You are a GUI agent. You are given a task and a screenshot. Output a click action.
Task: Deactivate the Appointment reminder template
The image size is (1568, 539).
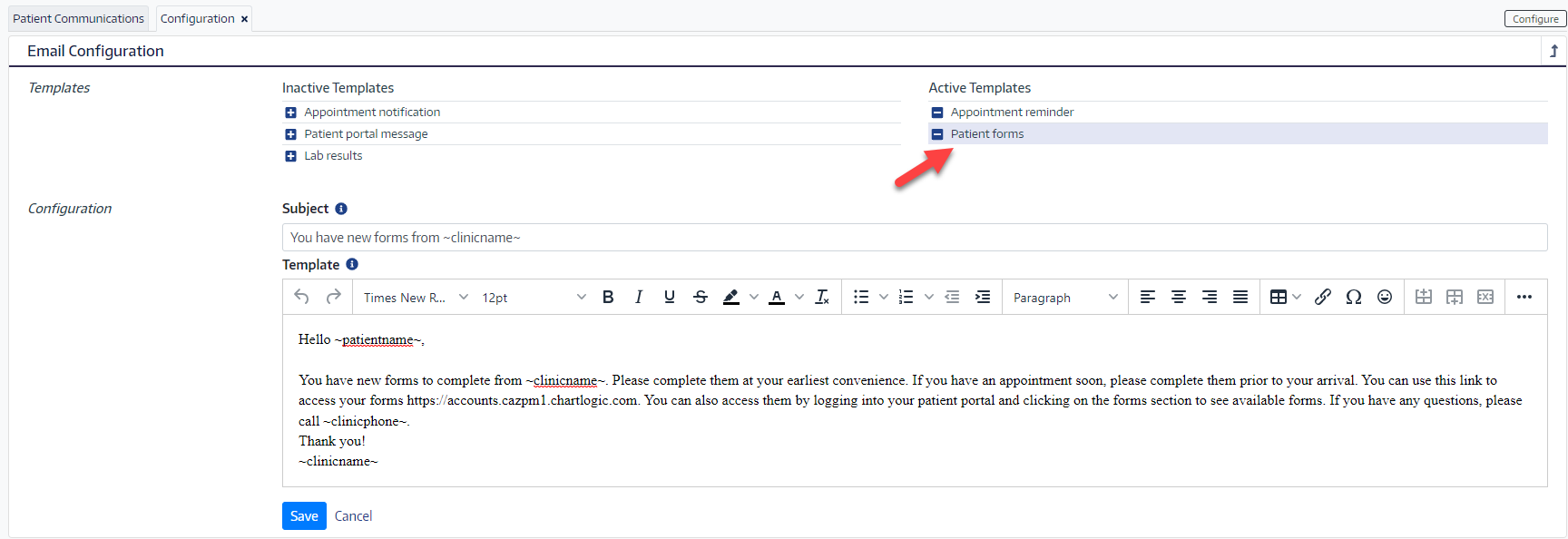click(937, 113)
